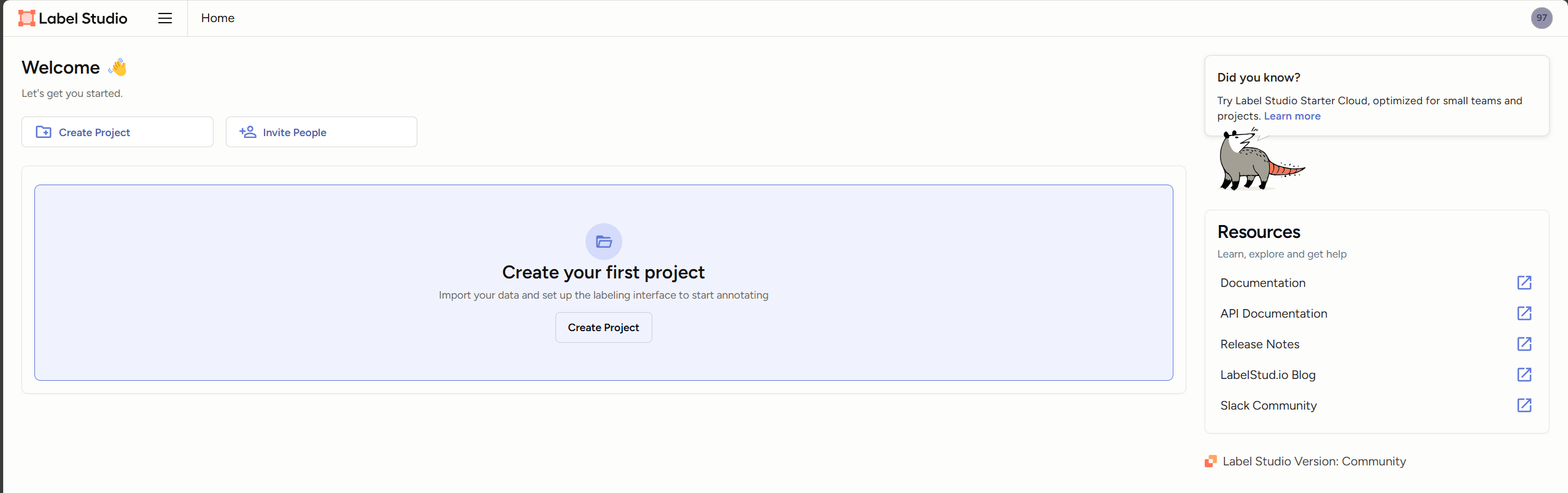This screenshot has width=1568, height=493.
Task: Click the folder icon above Create your first project
Action: pos(604,242)
